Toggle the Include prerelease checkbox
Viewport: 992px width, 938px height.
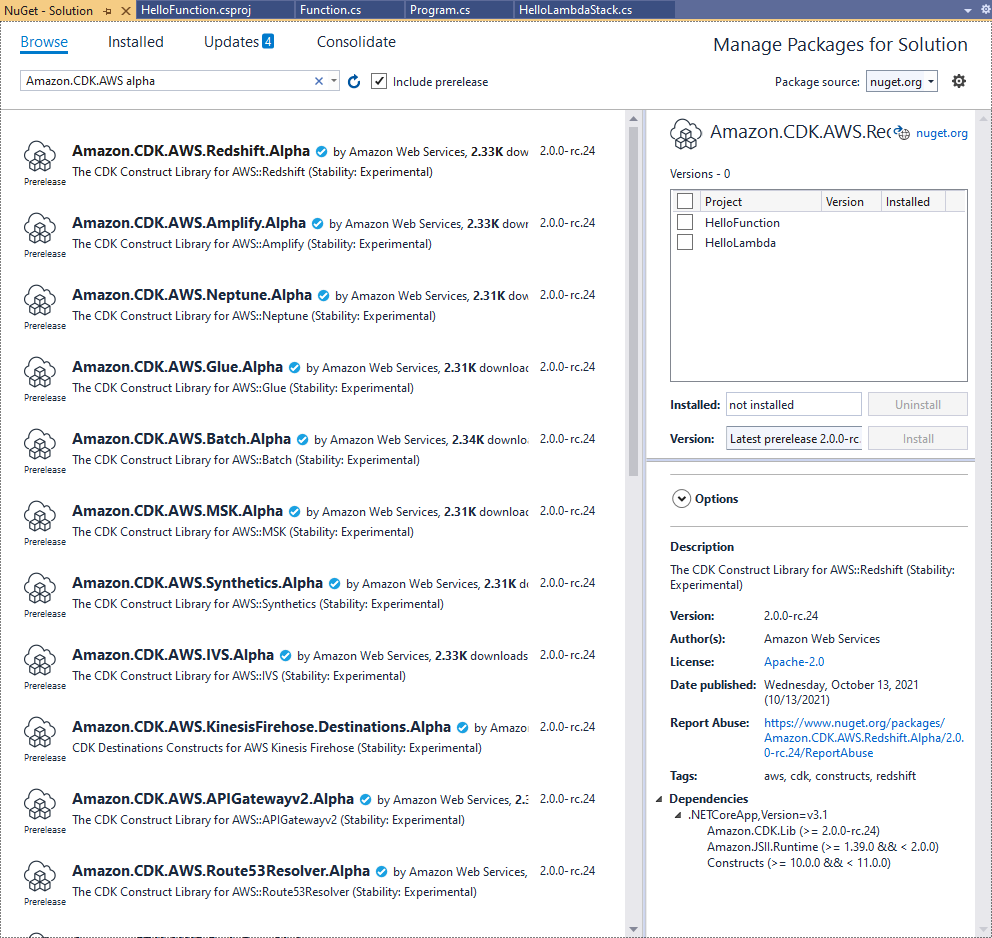pyautogui.click(x=377, y=81)
